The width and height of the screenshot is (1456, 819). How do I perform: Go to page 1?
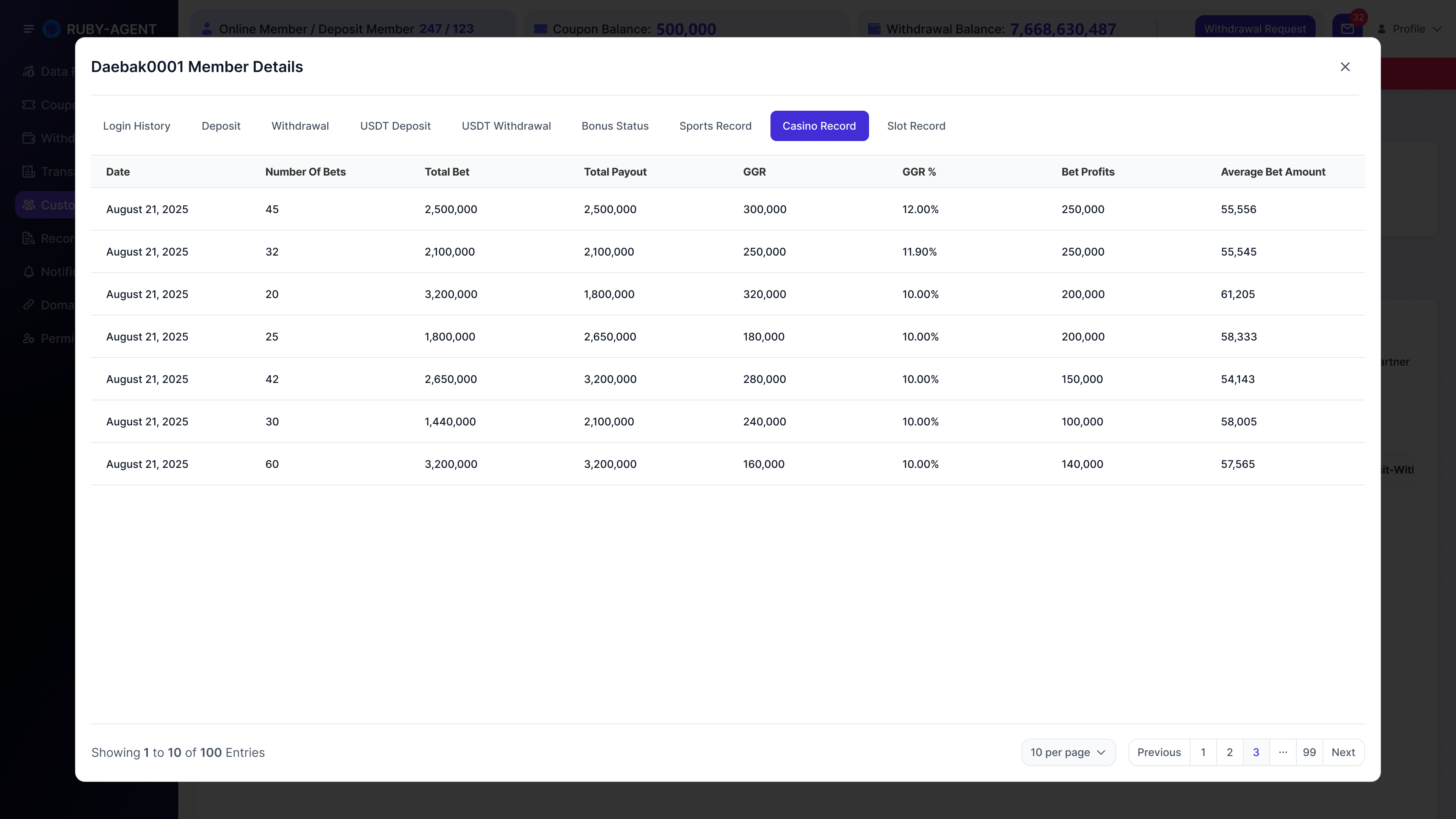[1203, 752]
